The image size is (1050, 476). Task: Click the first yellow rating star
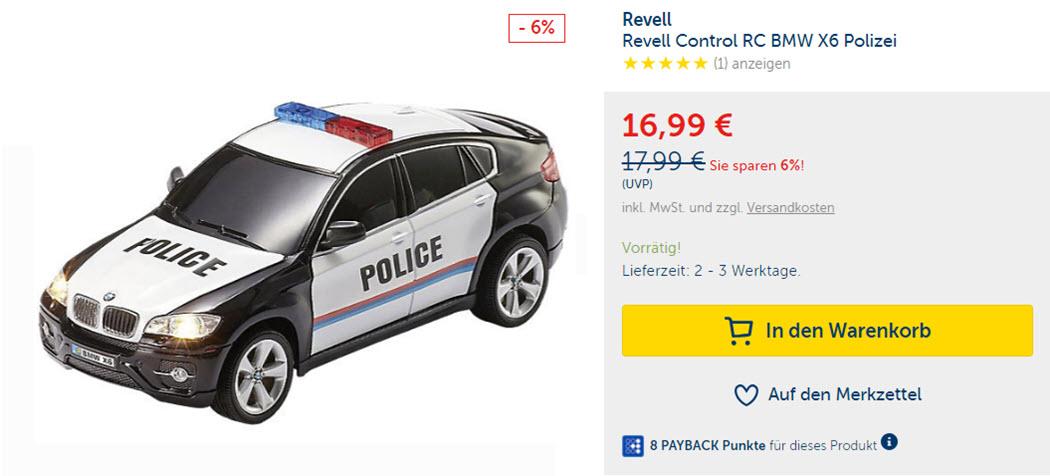point(629,64)
